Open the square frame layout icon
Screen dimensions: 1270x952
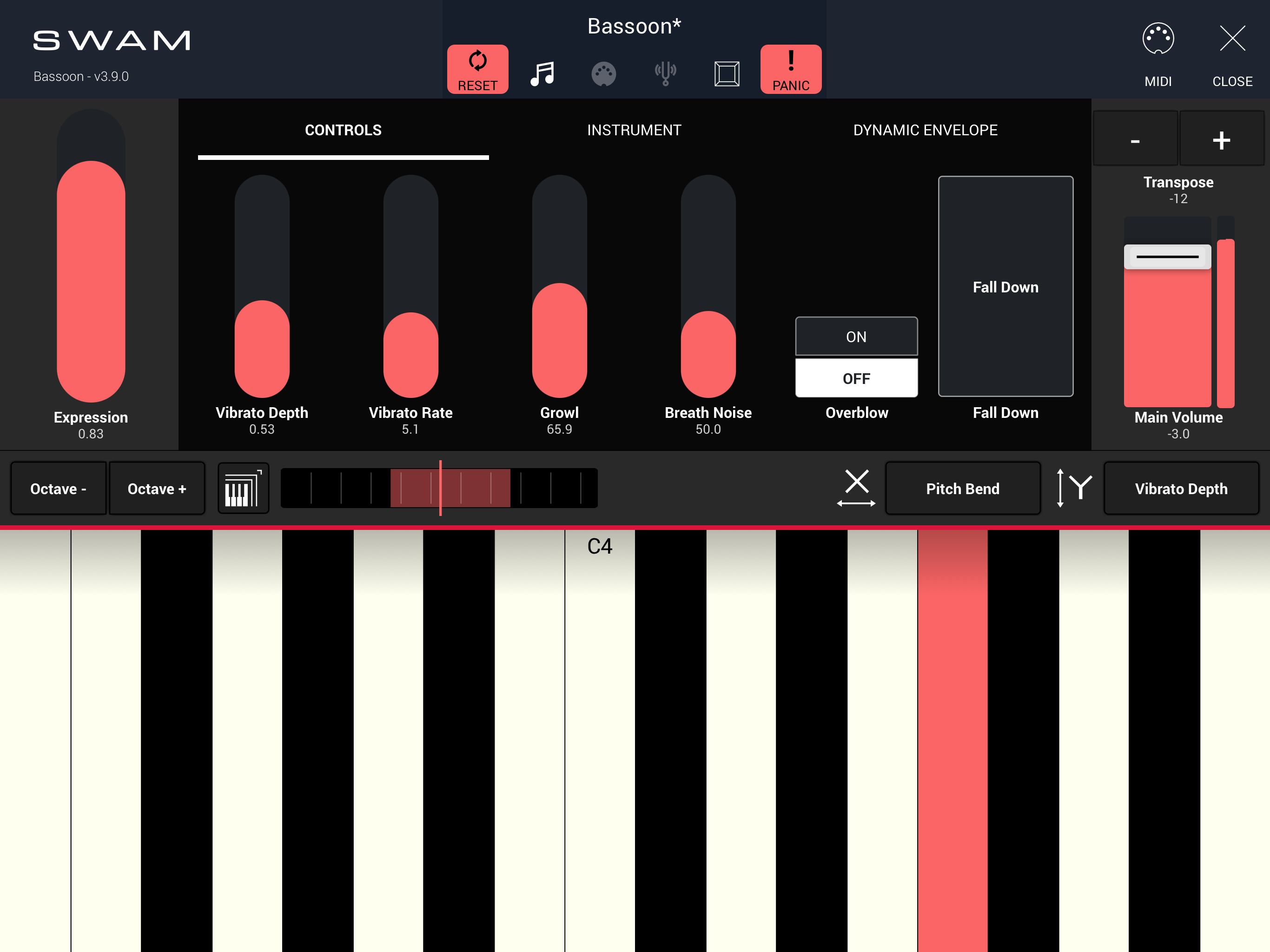click(x=726, y=74)
